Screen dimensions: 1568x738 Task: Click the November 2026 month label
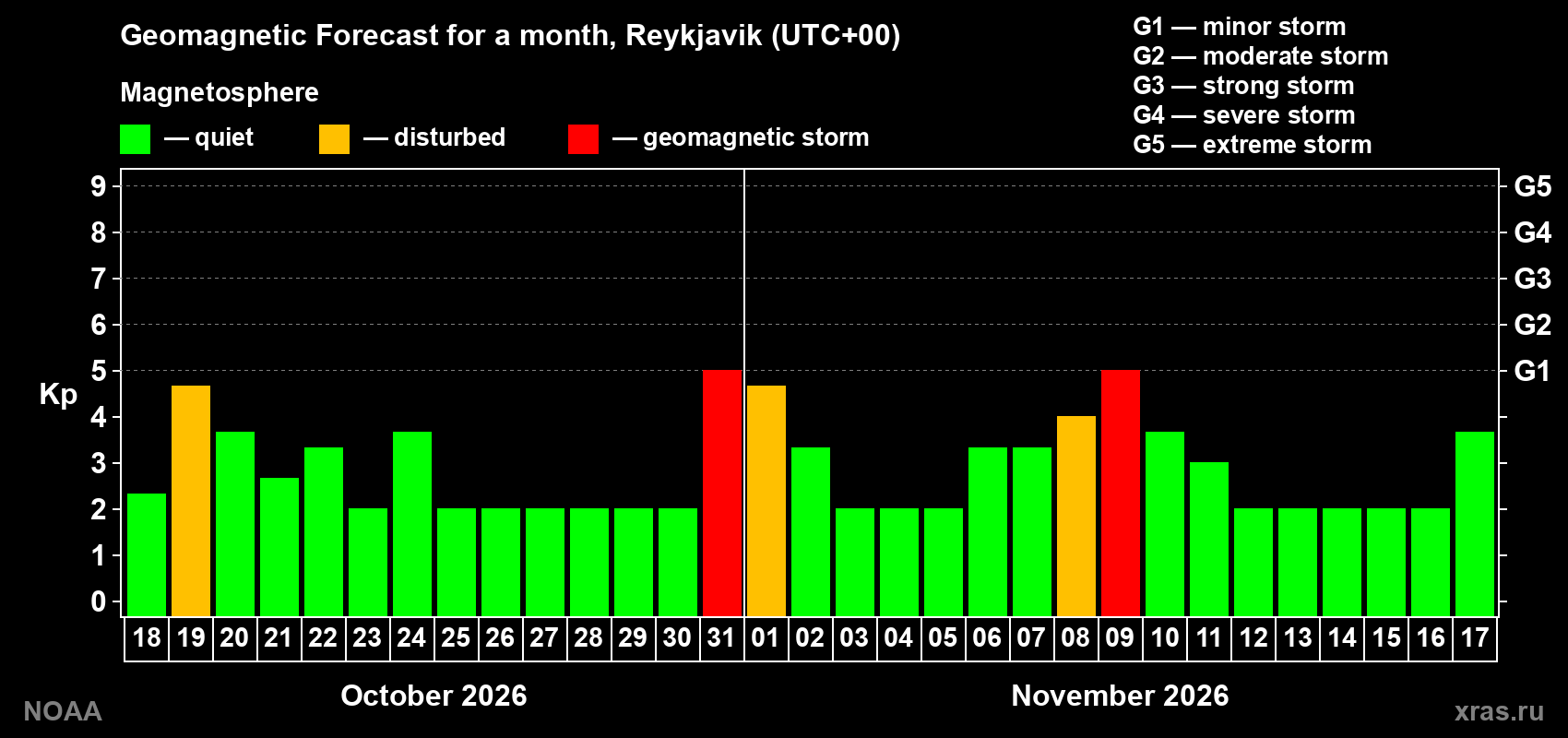pos(1120,696)
